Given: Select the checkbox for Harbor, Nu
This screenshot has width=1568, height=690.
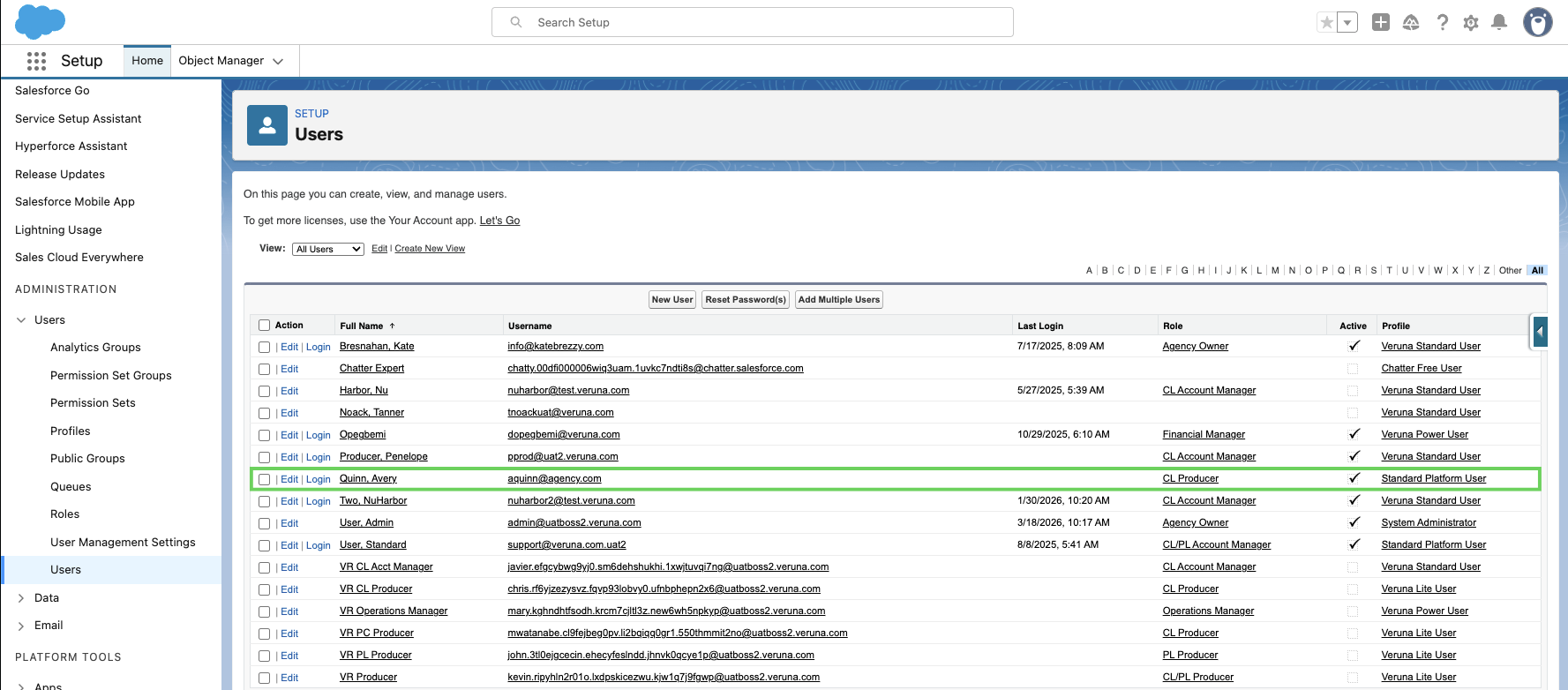Looking at the screenshot, I should click(264, 392).
